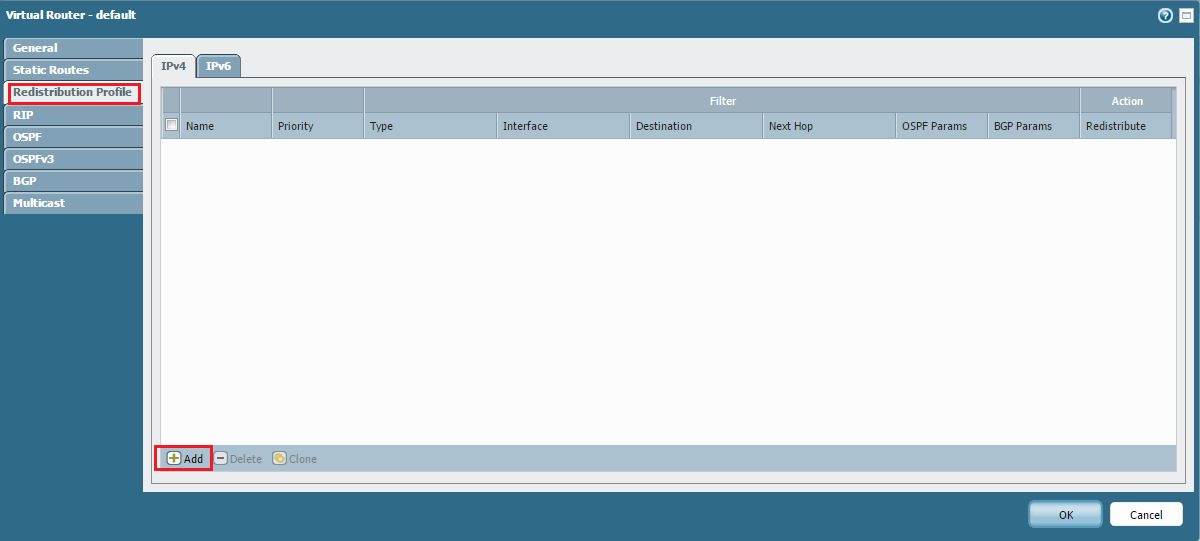
Task: Open the BGP section
Action: [x=73, y=181]
